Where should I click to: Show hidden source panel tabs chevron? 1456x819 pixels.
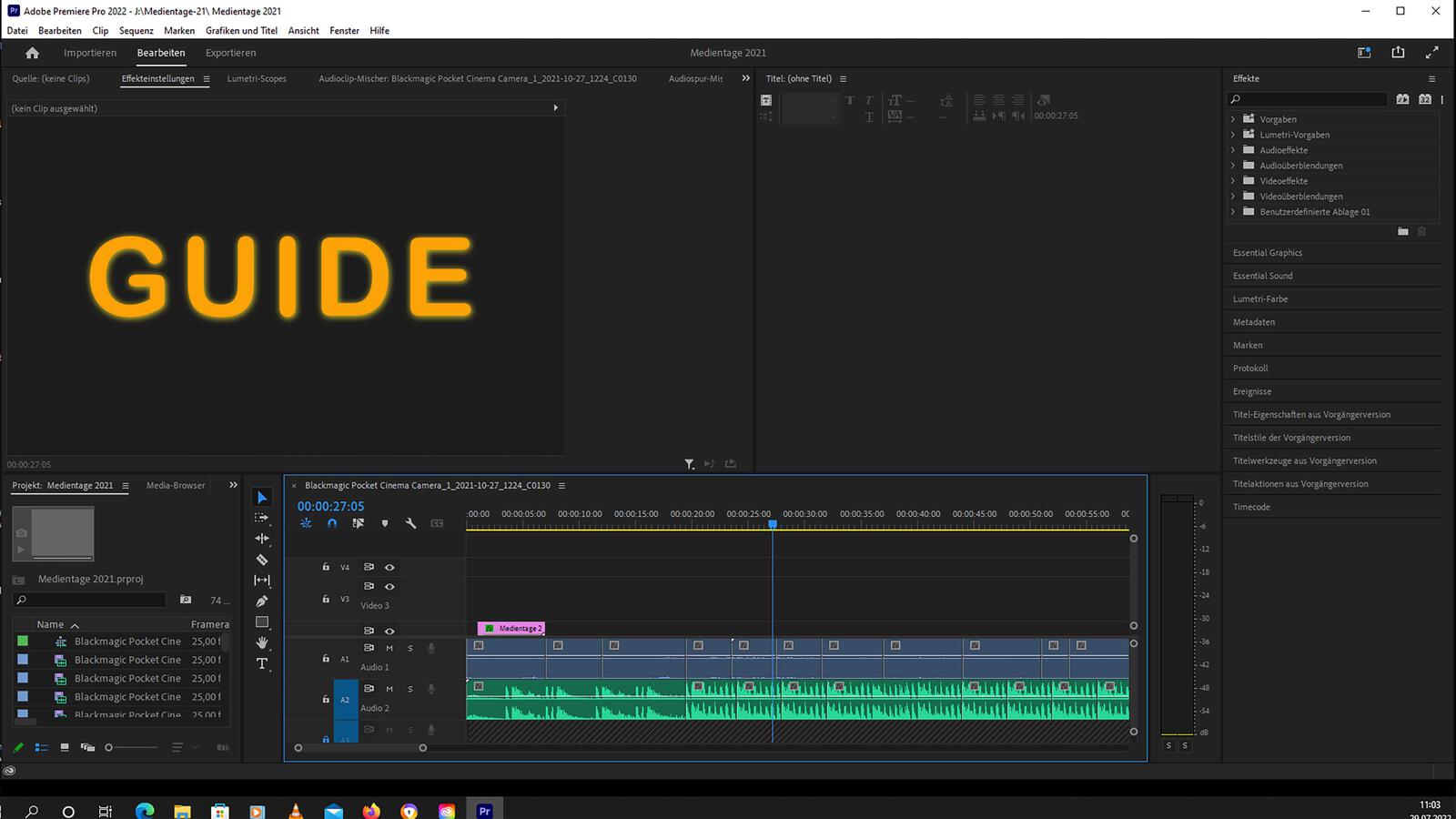[745, 78]
